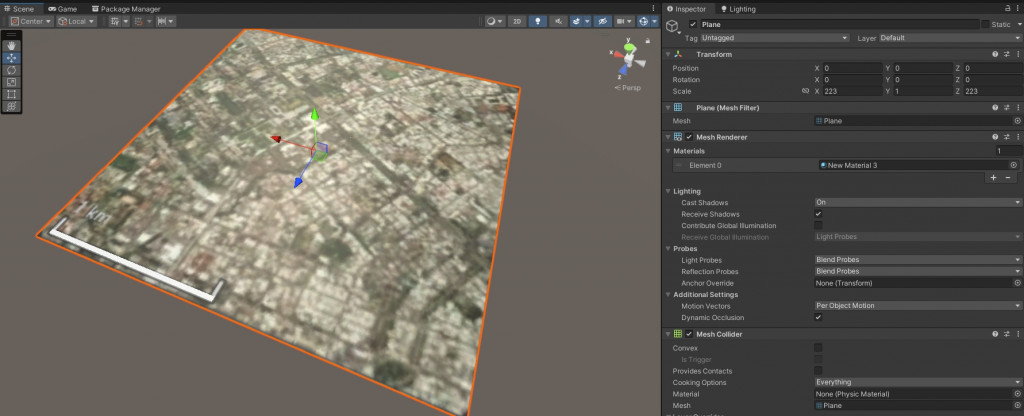Image resolution: width=1024 pixels, height=416 pixels.
Task: Lock the scene orientation gizmo rotation
Action: 647,40
